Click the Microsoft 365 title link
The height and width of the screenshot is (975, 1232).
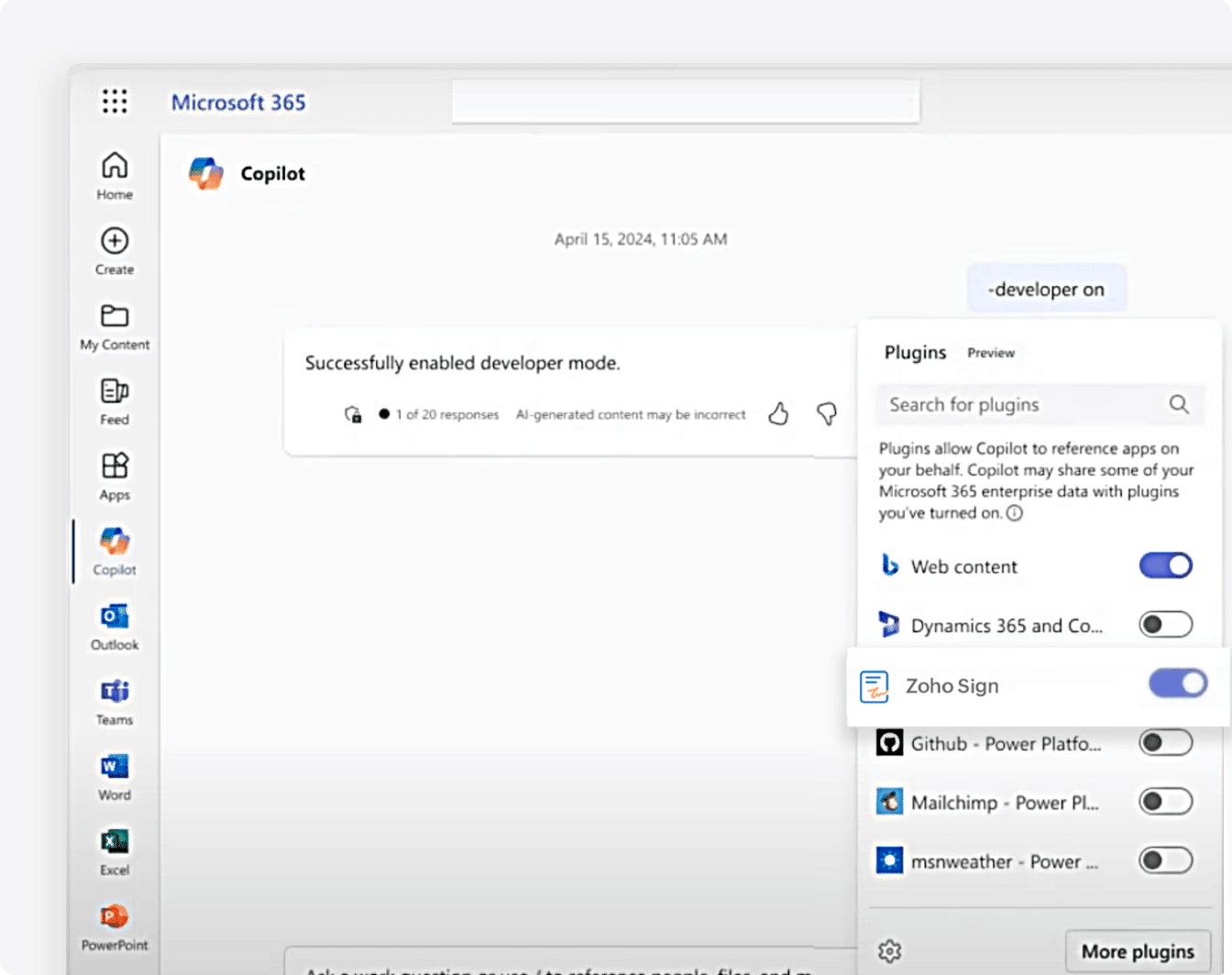click(238, 102)
